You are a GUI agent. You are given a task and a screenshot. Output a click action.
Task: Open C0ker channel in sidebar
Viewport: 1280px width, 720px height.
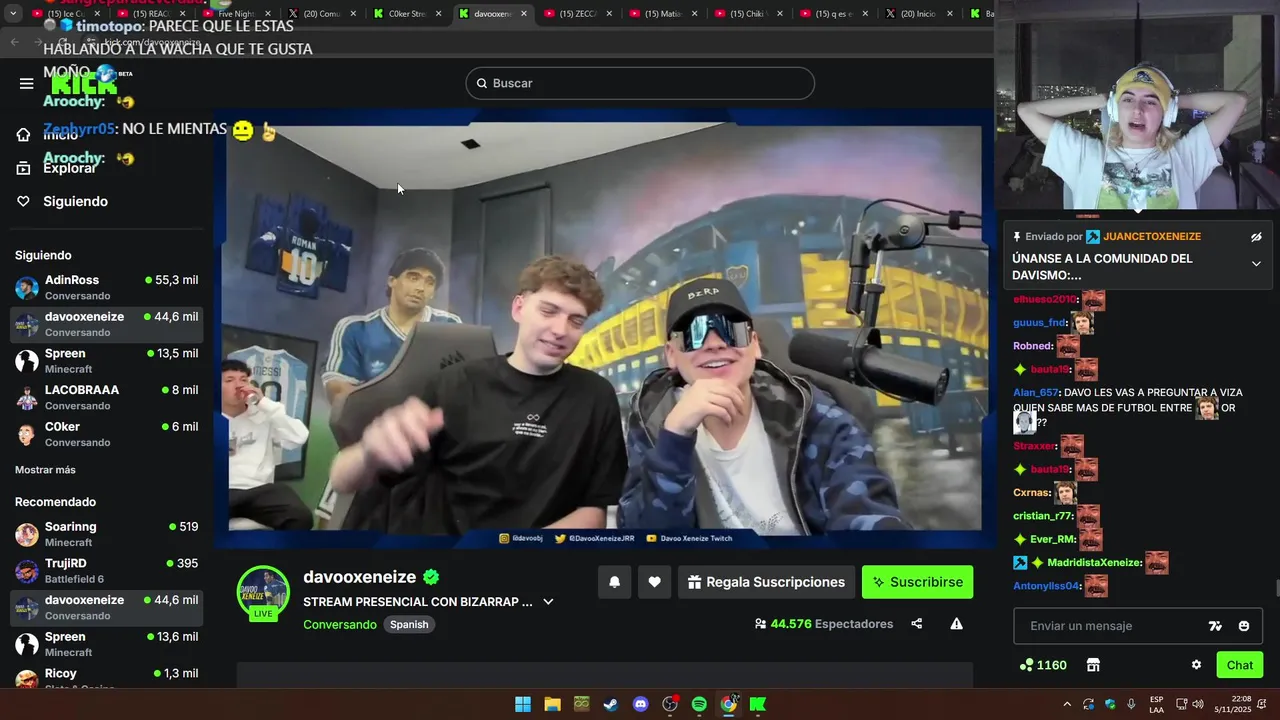(x=106, y=433)
